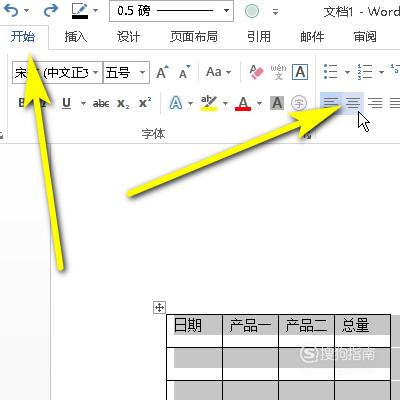Increase font size with grow icon
The image size is (400, 400).
(x=162, y=72)
